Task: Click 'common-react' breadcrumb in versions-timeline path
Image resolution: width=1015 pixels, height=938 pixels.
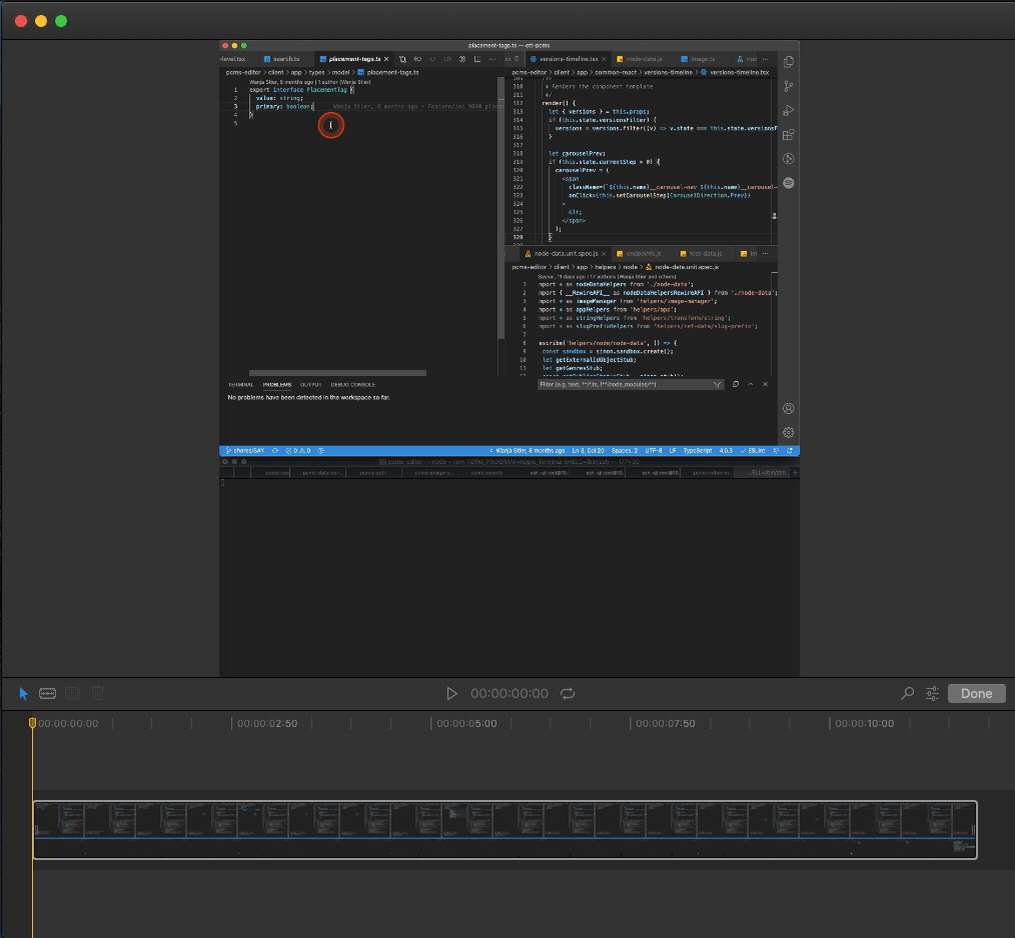Action: pos(616,73)
